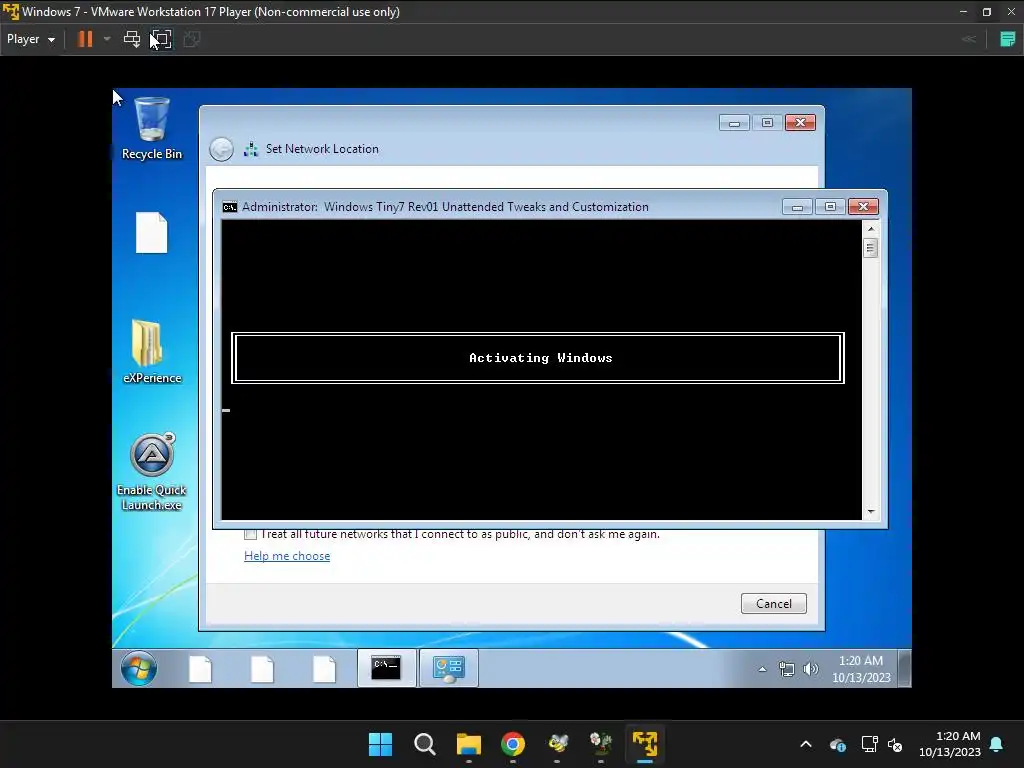Screen dimensions: 1024x768
Task: Send Ctrl+Alt+Del to the virtual machine
Action: coord(132,39)
